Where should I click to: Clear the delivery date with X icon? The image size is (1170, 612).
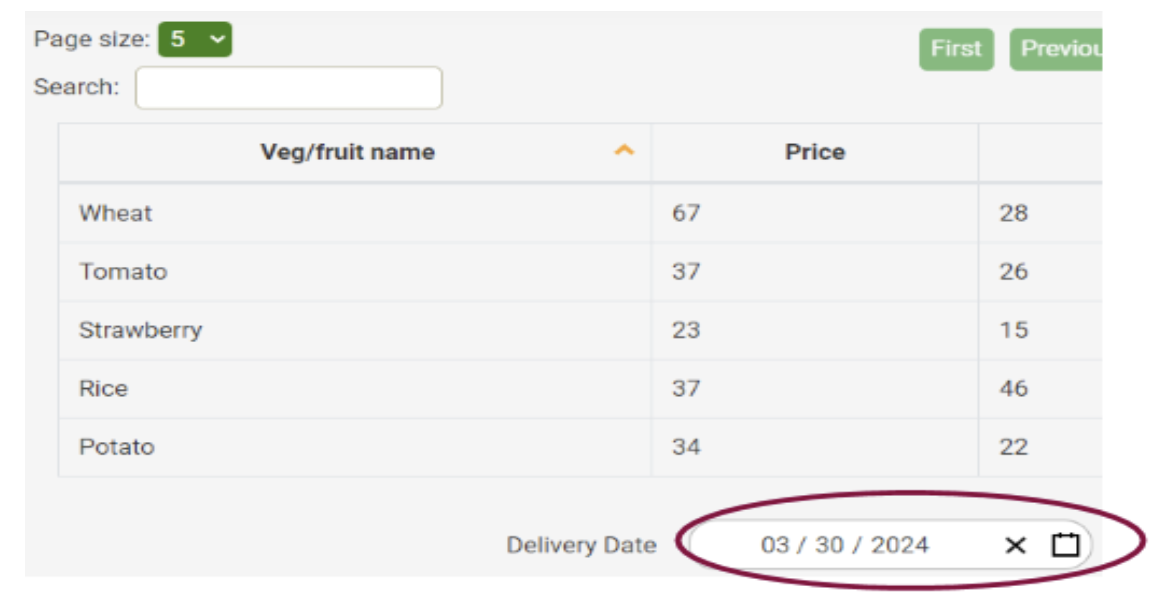click(1015, 545)
